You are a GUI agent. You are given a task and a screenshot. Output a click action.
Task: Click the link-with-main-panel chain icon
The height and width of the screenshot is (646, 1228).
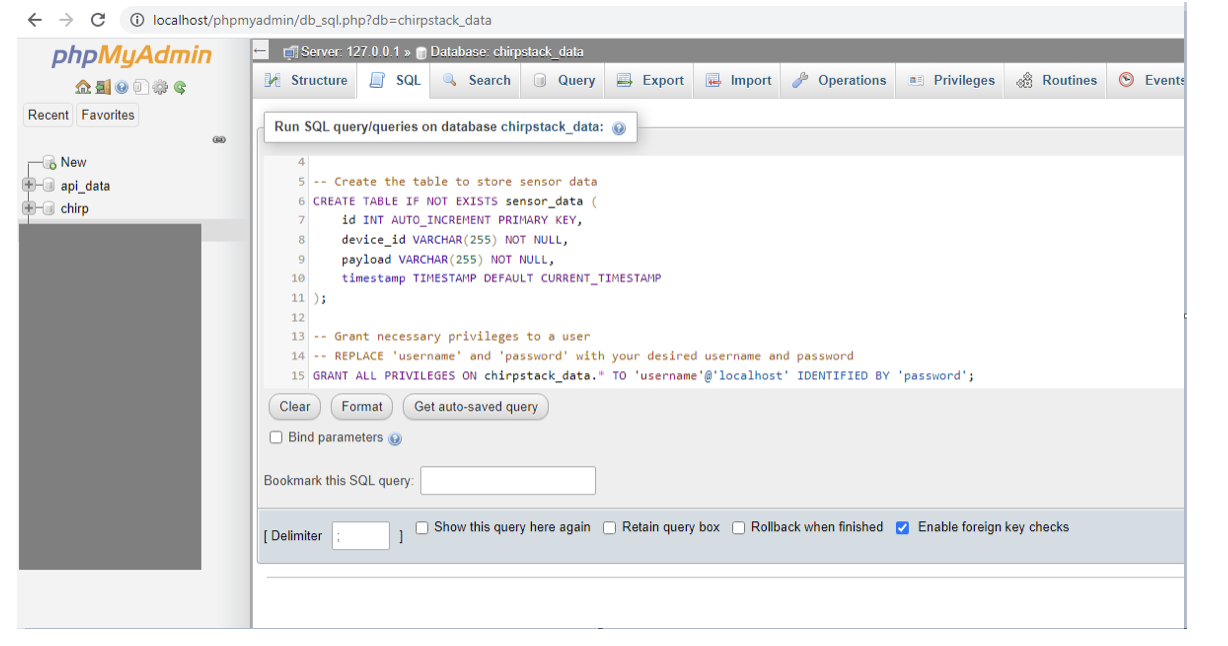coord(219,140)
